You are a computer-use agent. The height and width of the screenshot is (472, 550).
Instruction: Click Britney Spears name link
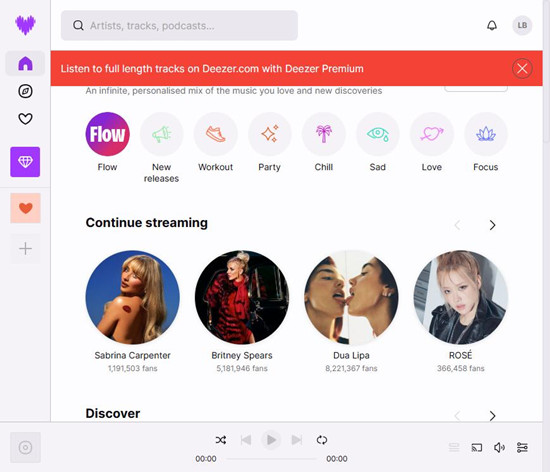click(x=242, y=355)
